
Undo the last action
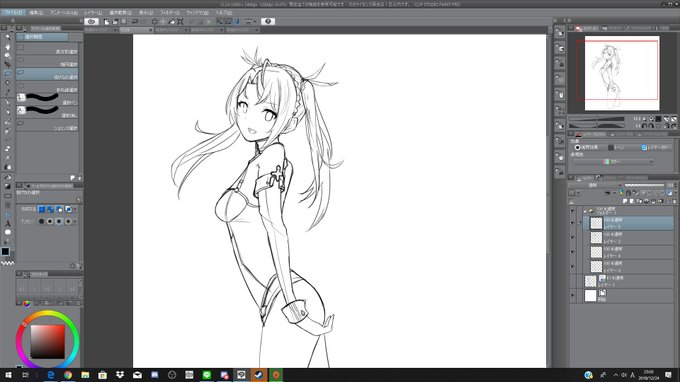(x=135, y=22)
